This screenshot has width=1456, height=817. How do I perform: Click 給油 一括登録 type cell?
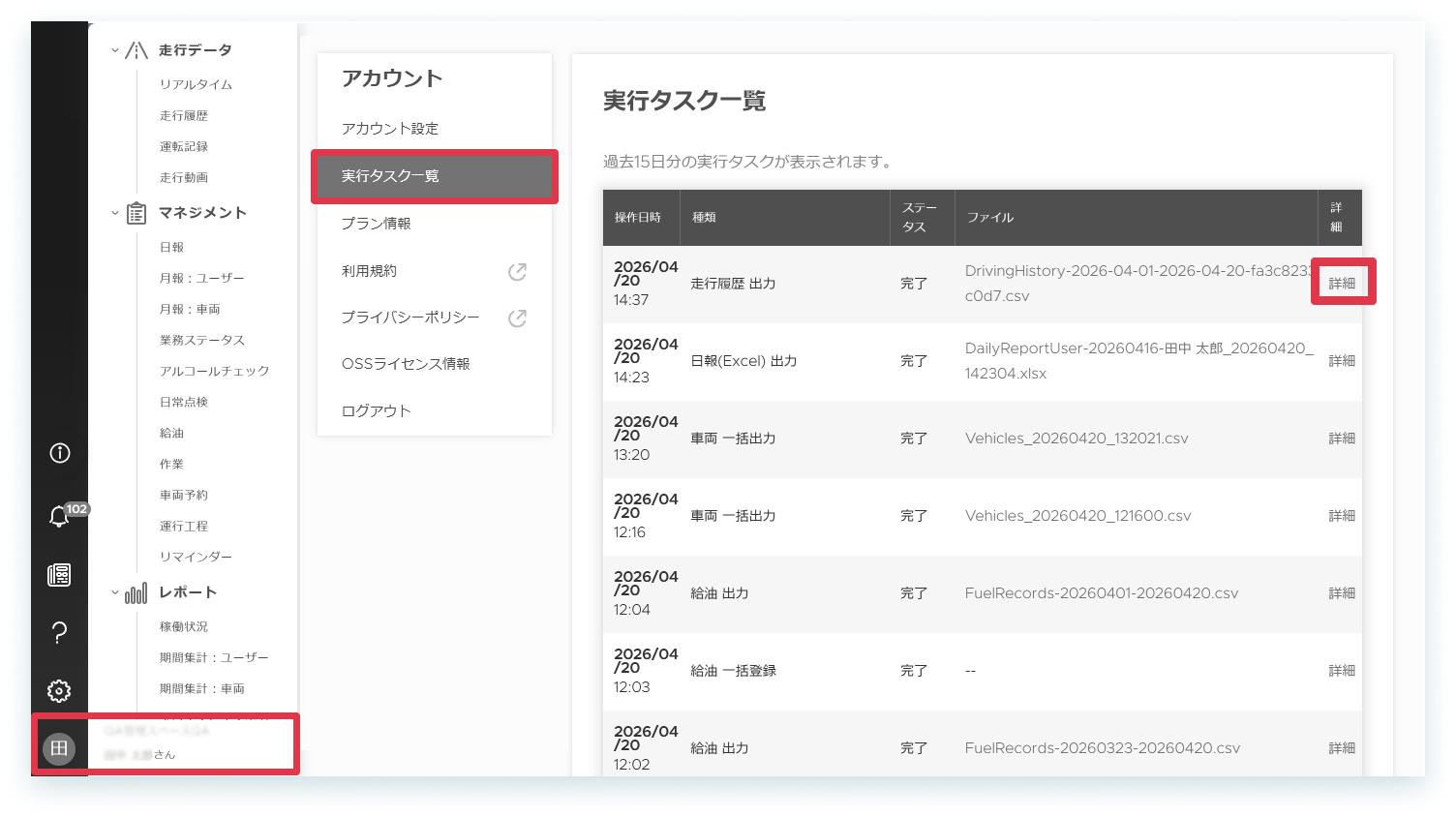click(733, 671)
